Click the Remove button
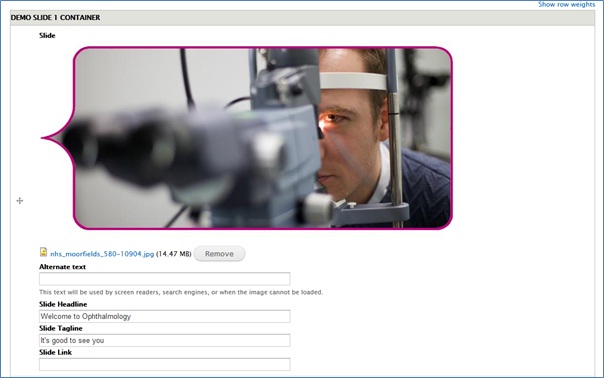This screenshot has width=604, height=378. 219,254
